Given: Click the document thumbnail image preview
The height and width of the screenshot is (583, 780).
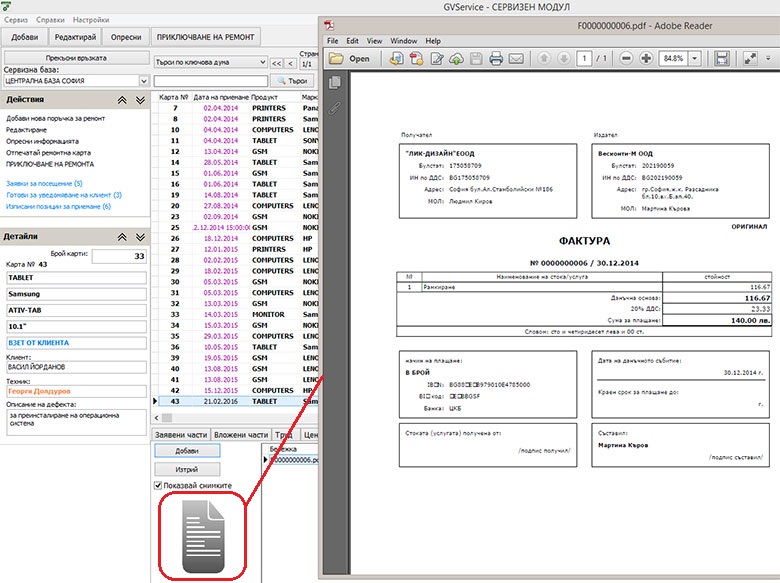Looking at the screenshot, I should point(203,536).
